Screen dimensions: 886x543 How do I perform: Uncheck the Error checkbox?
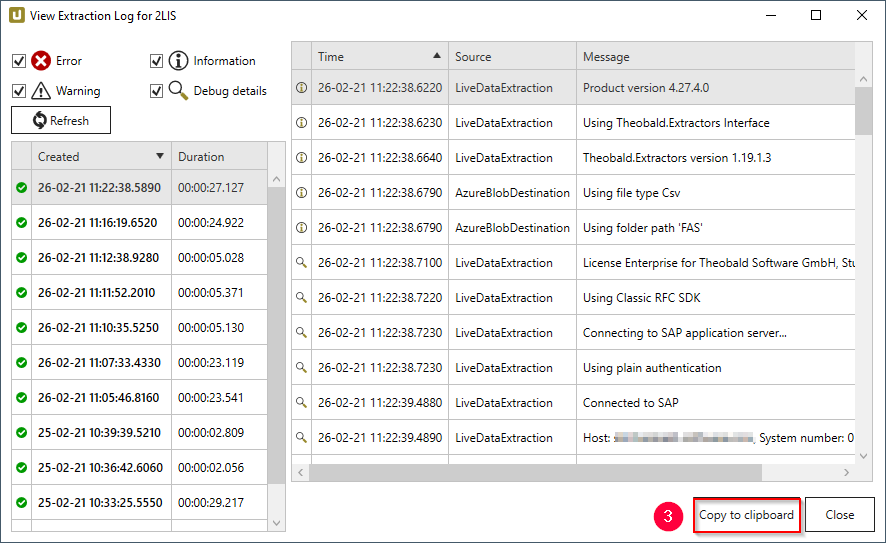point(19,61)
